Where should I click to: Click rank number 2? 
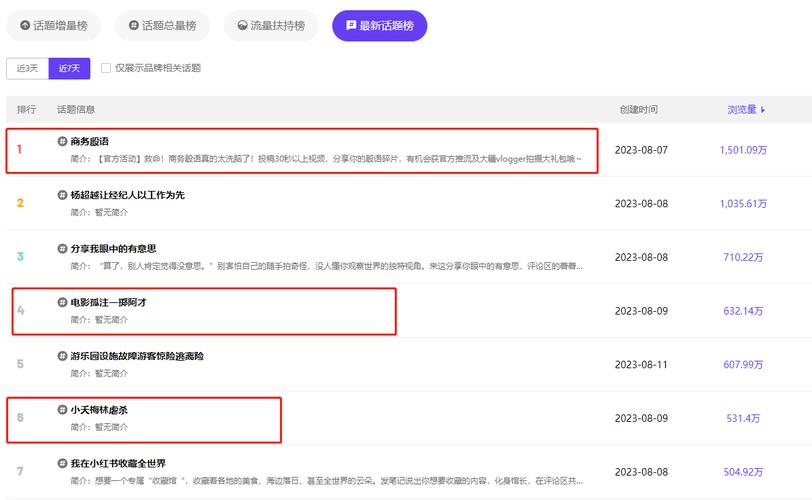coord(20,203)
